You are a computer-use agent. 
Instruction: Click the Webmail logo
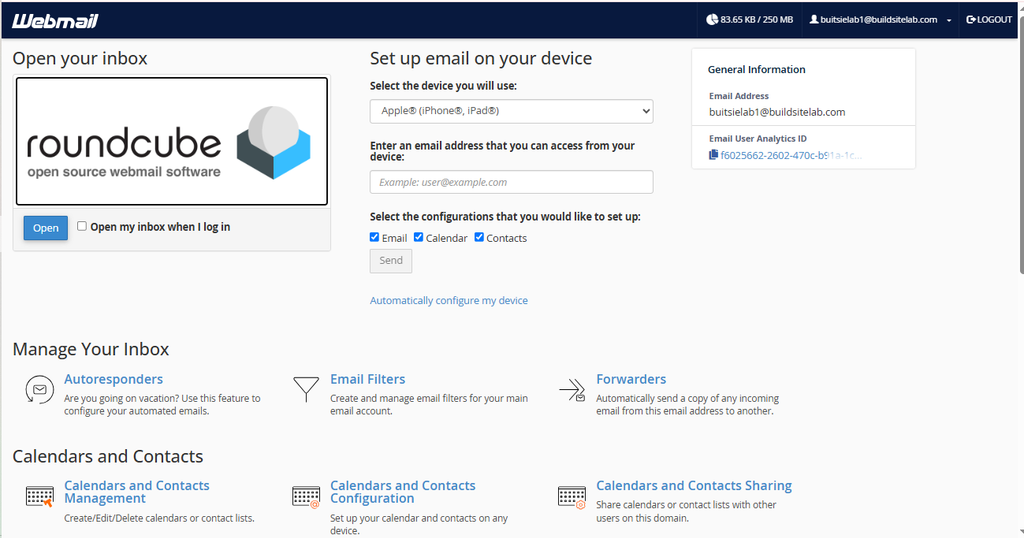[x=55, y=21]
